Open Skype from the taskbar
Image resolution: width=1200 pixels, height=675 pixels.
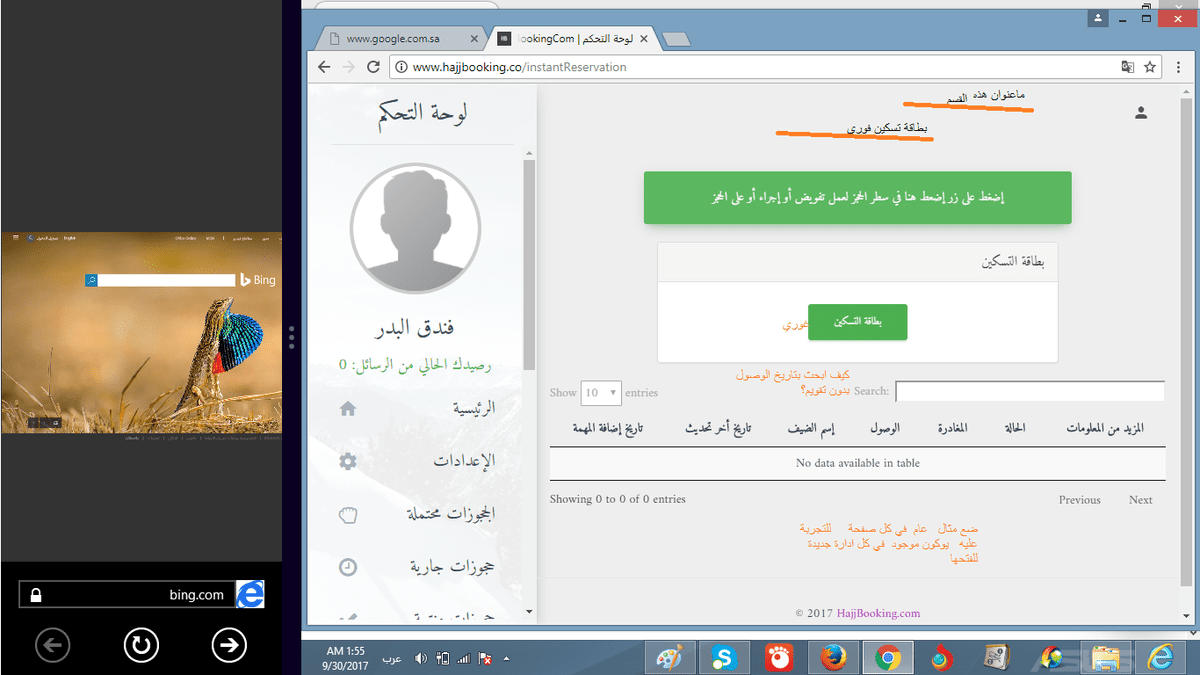[x=723, y=657]
